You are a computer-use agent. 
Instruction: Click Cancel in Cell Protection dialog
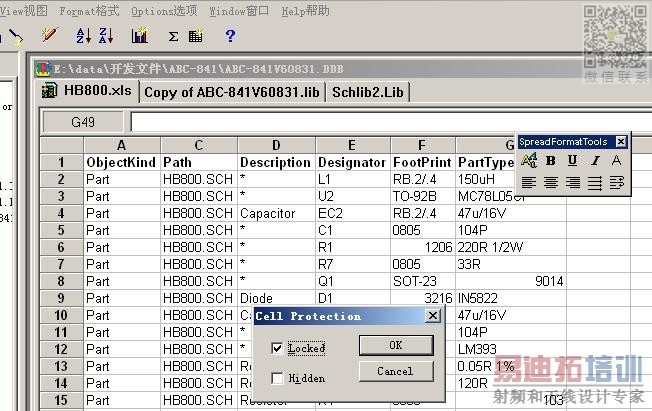pos(396,371)
